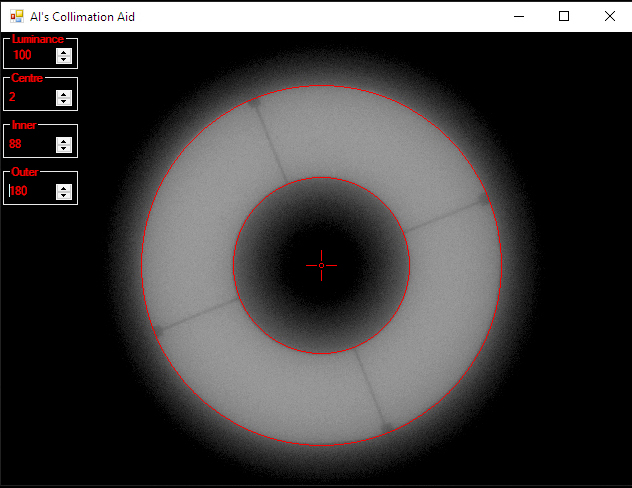Increase the Luminance value with up arrow
The image size is (632, 488).
pyautogui.click(x=64, y=52)
